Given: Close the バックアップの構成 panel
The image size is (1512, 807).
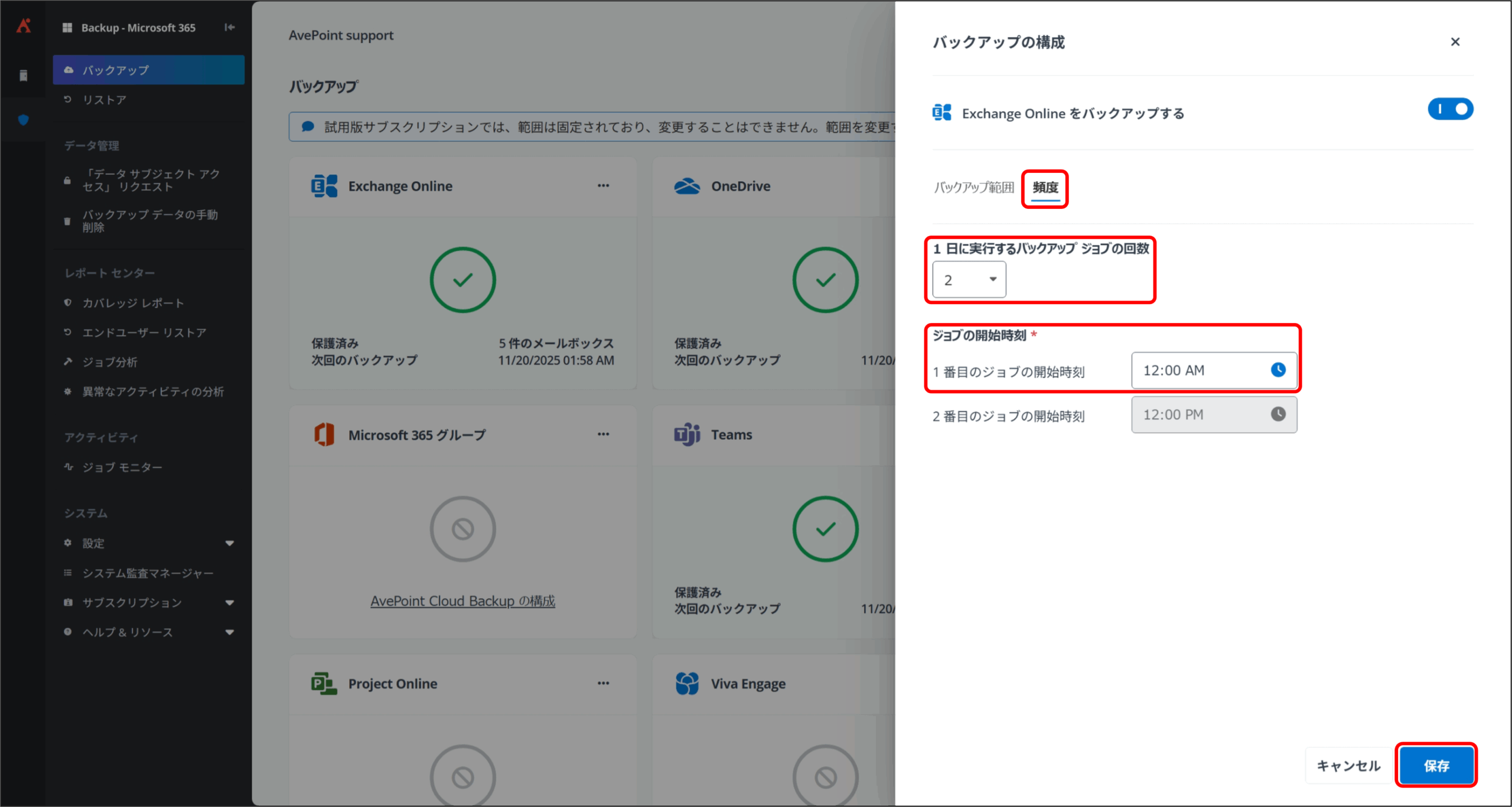Looking at the screenshot, I should tap(1455, 42).
